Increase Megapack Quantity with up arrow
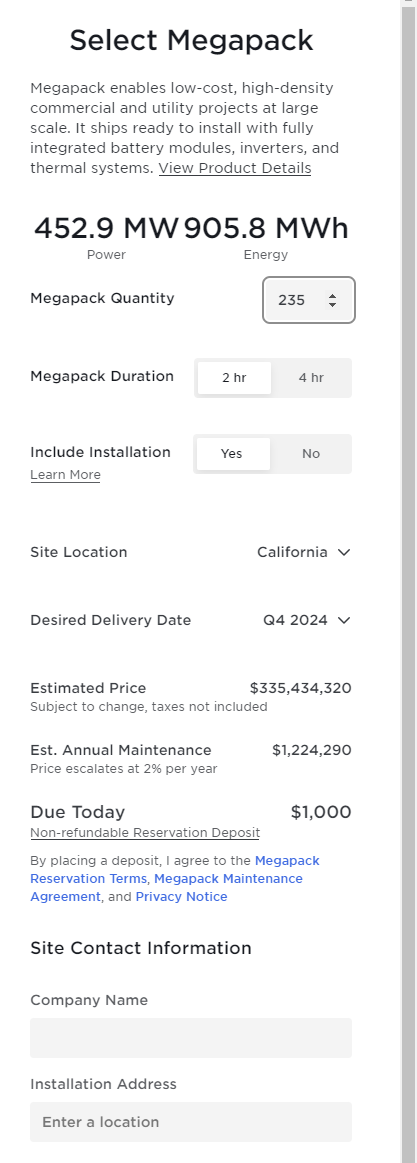The height and width of the screenshot is (1163, 417). coord(332,295)
